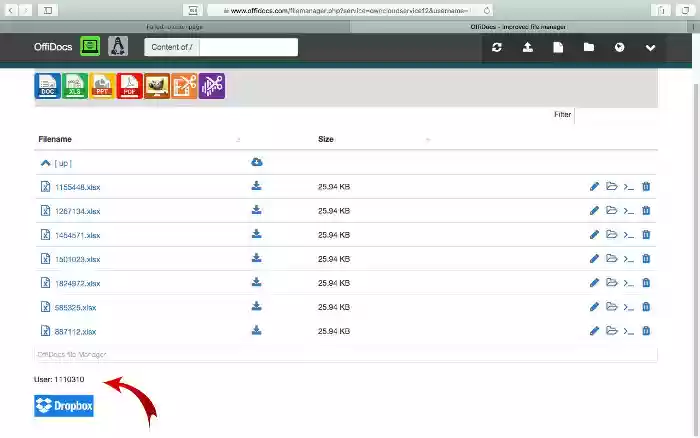Click the page vertical scrollbar
This screenshot has height=438, width=700.
(696, 259)
